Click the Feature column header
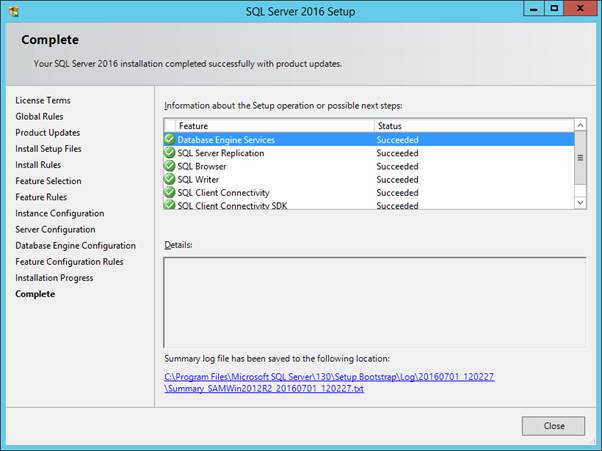The image size is (602, 451). point(275,126)
